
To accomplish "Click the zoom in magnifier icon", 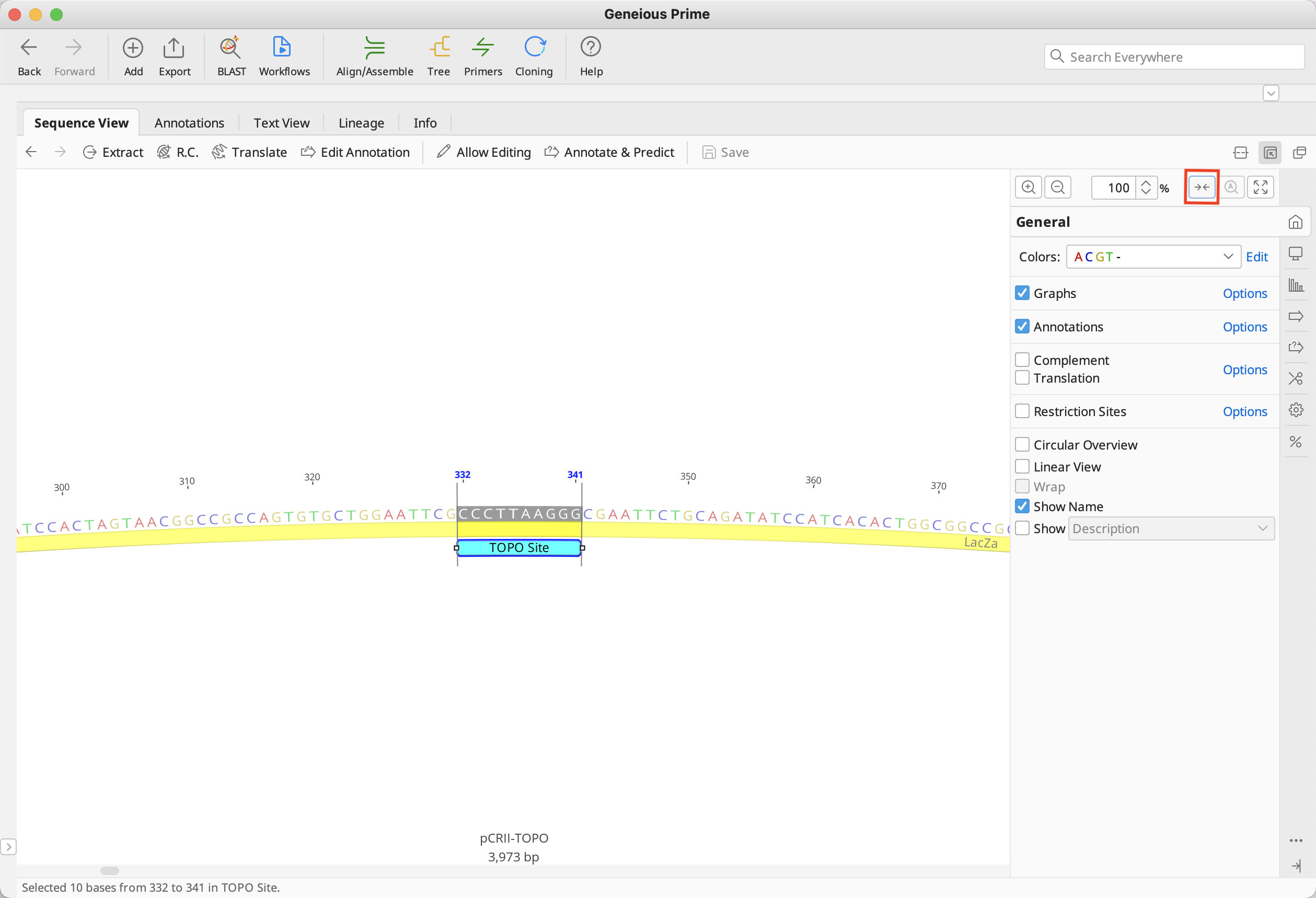I will coord(1028,188).
